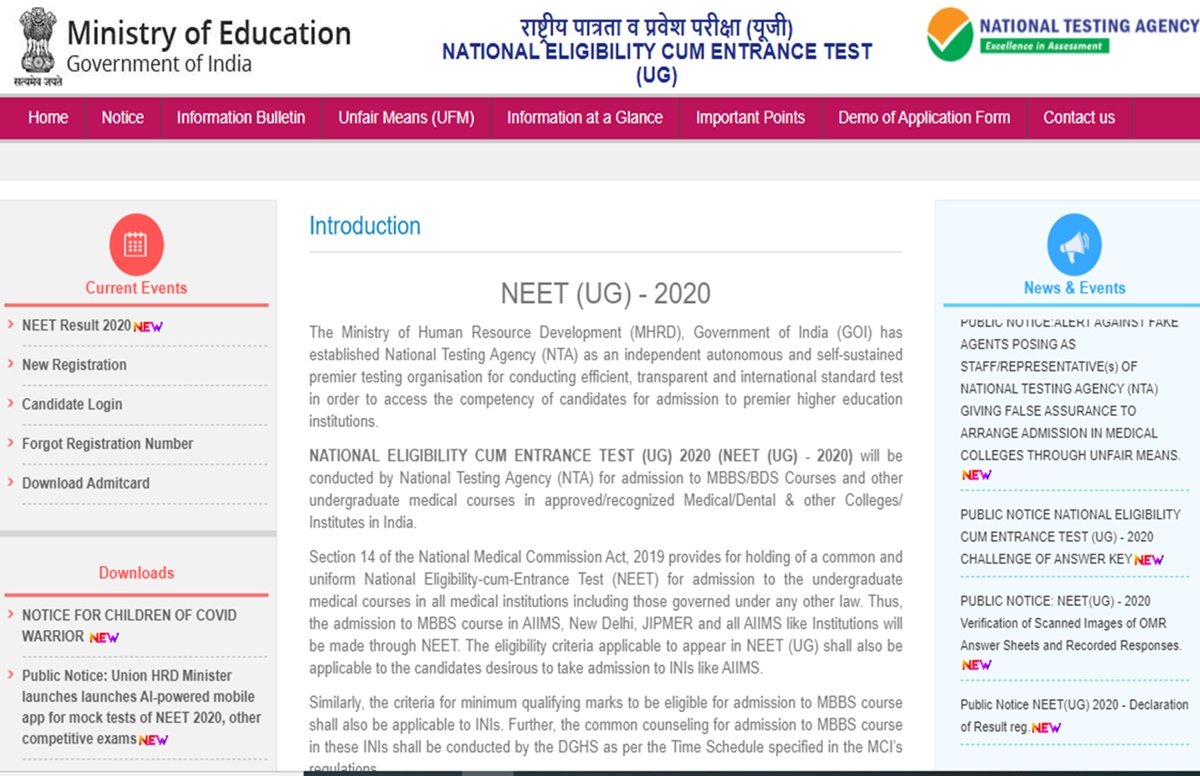Open the Information Bulletin menu
1200x776 pixels.
coord(241,117)
